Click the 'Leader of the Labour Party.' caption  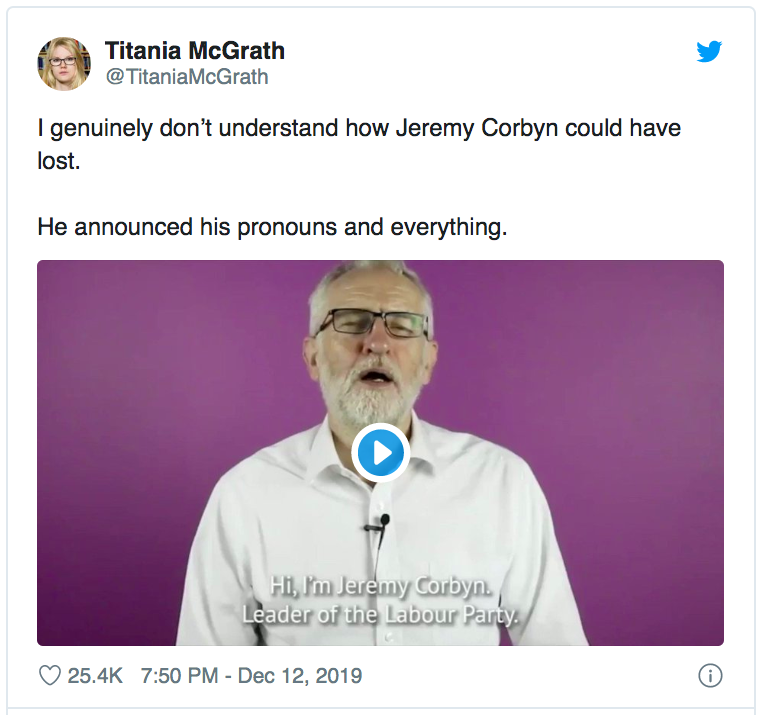(381, 615)
